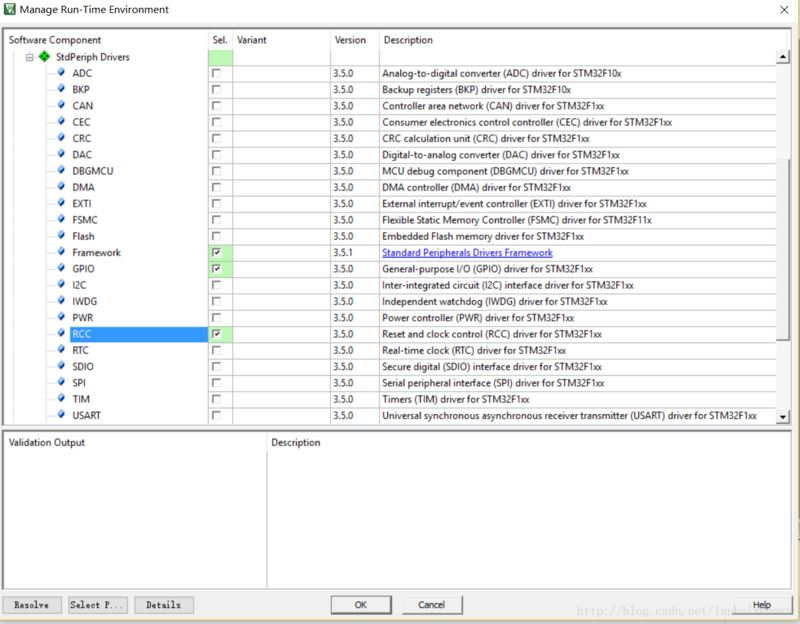Select the Flash tree item
800x624 pixels.
click(83, 236)
